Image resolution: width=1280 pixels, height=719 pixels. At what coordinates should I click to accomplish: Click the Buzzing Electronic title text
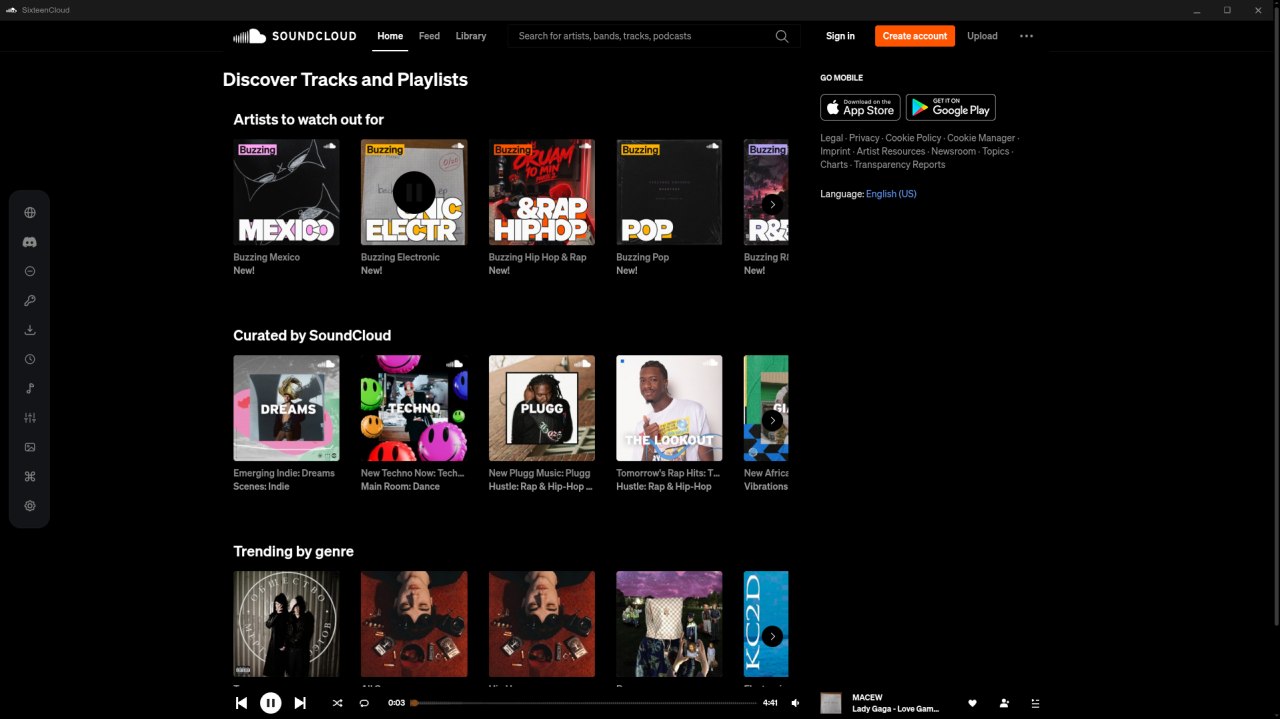pos(400,257)
